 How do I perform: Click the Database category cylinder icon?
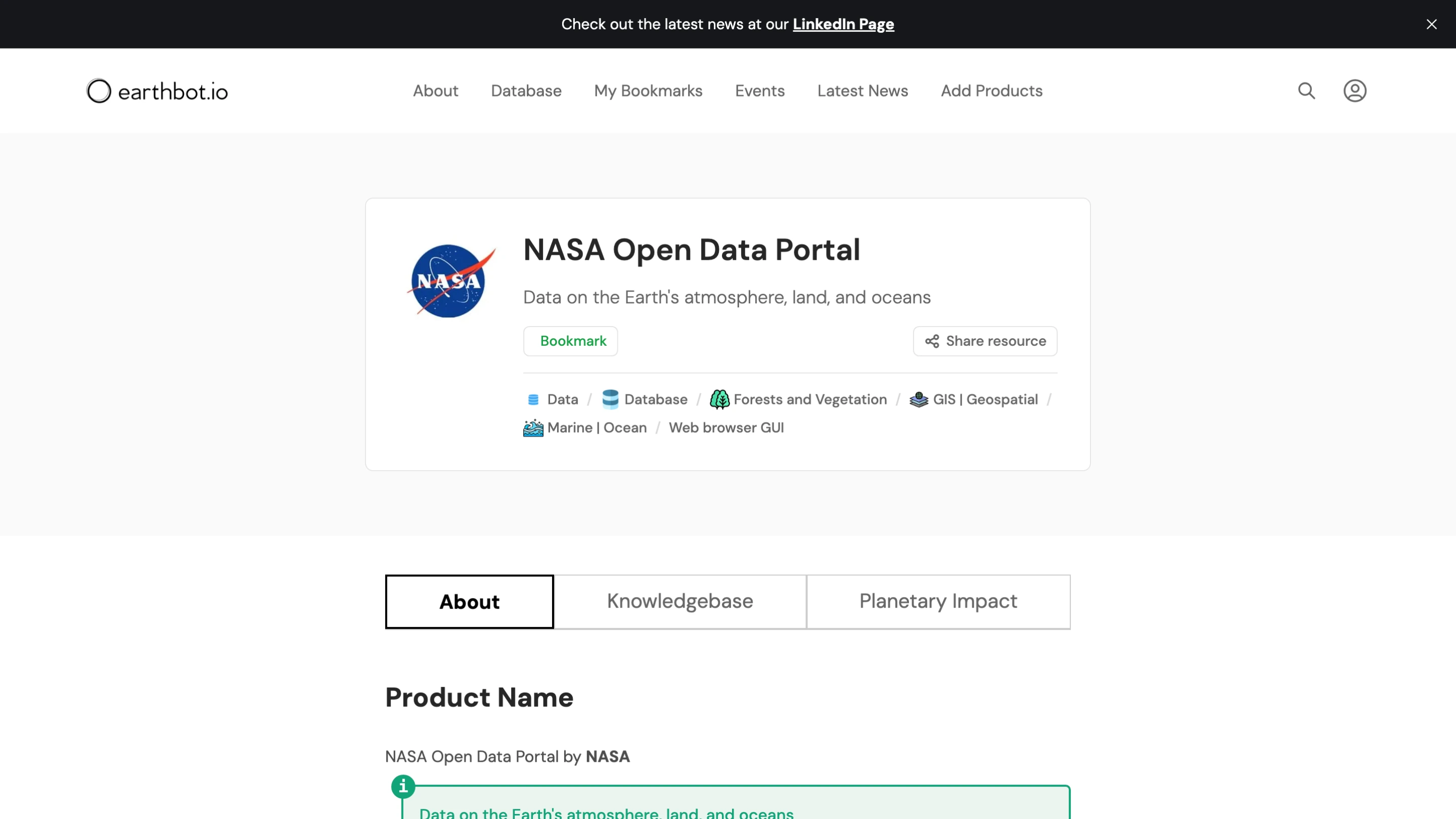coord(610,399)
